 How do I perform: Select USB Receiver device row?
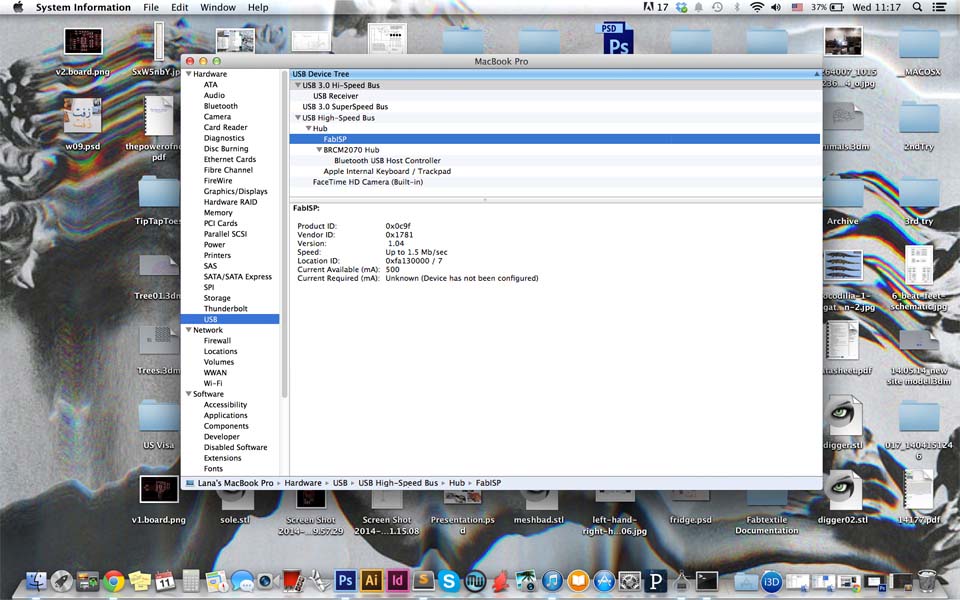555,96
